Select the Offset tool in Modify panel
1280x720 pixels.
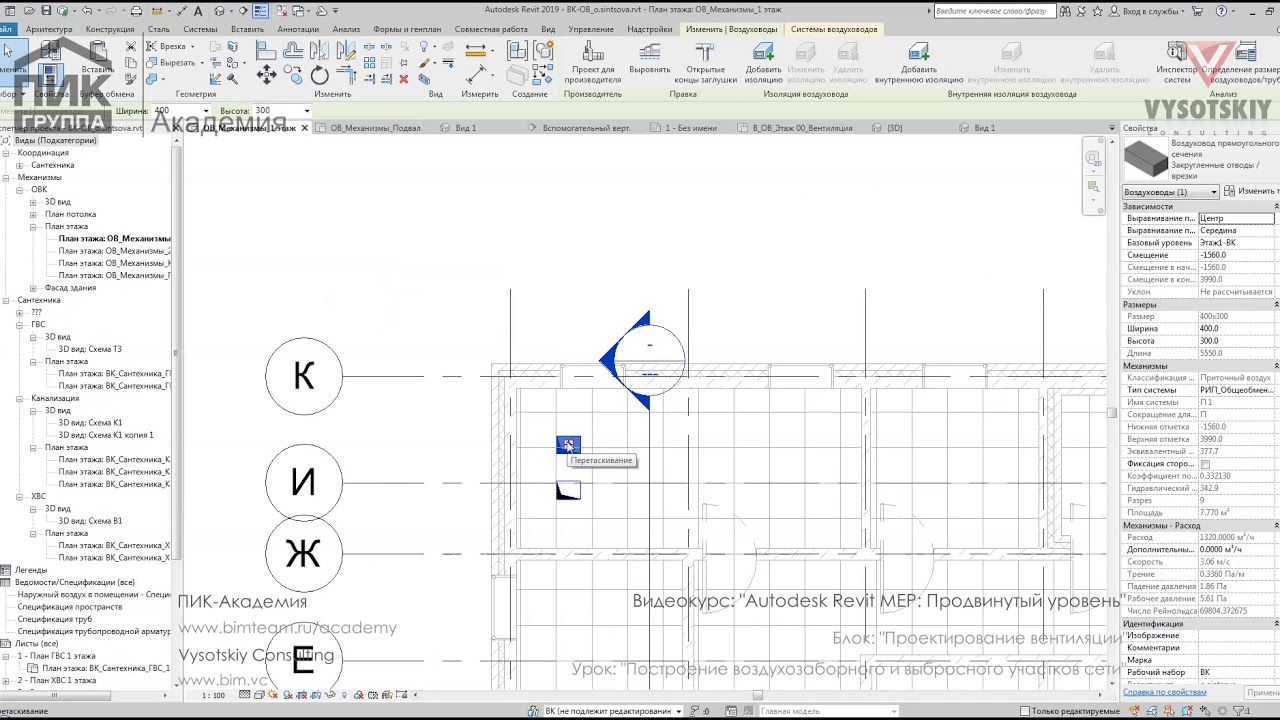point(293,50)
